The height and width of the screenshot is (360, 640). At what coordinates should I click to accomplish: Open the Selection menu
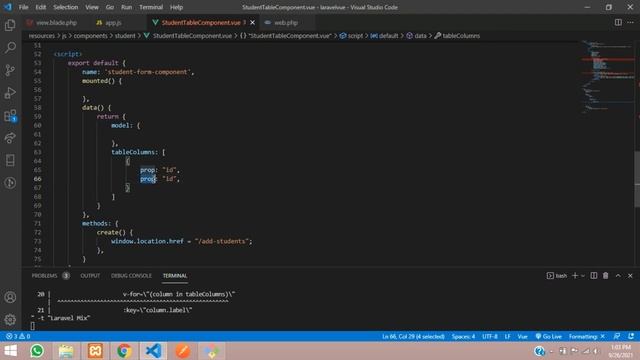65,7
